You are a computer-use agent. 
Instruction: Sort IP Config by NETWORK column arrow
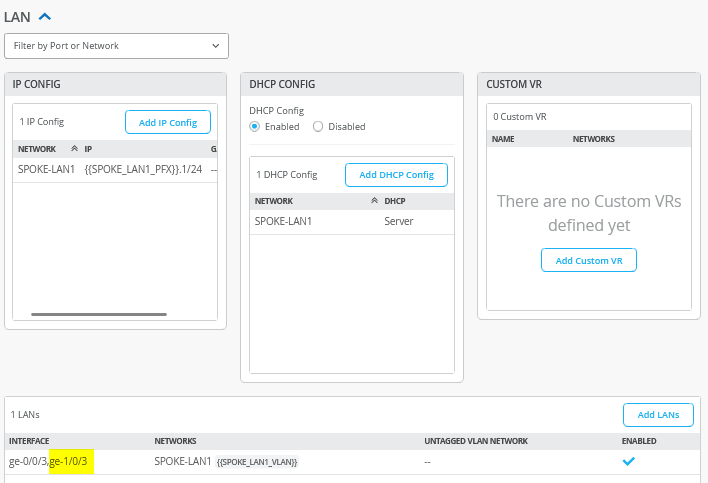click(75, 149)
